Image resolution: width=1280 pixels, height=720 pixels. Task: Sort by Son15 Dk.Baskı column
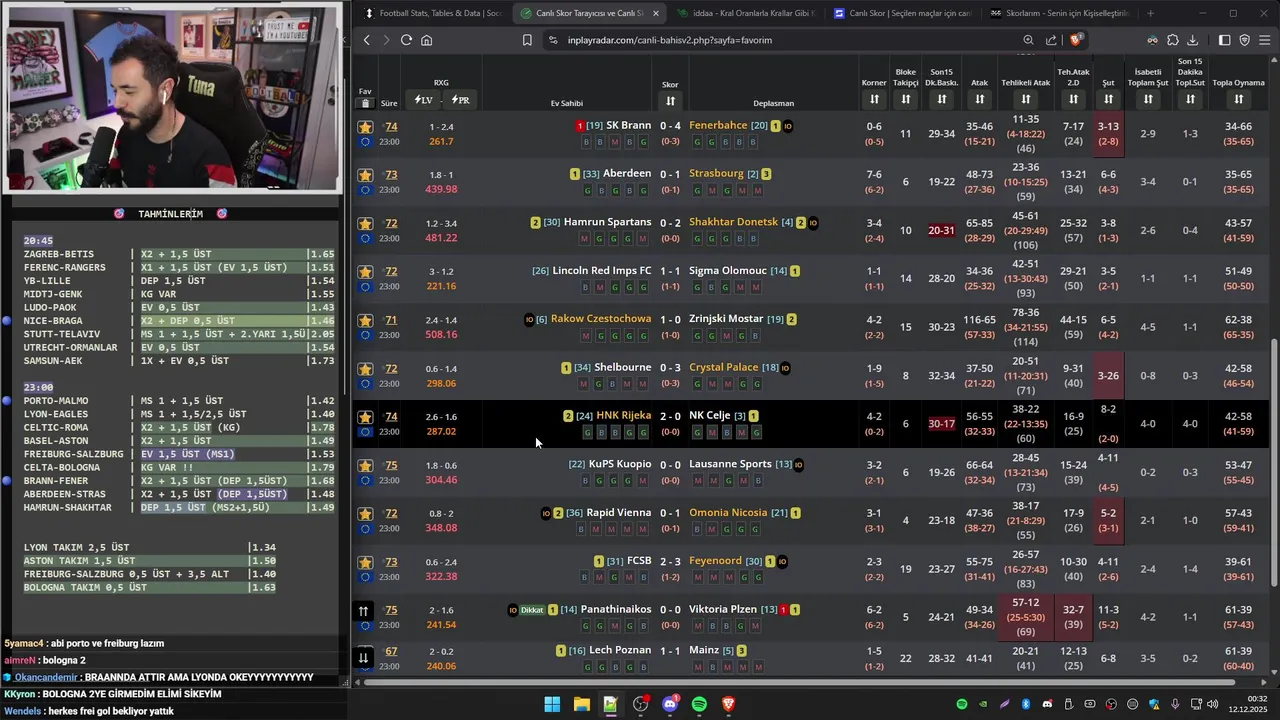(941, 99)
